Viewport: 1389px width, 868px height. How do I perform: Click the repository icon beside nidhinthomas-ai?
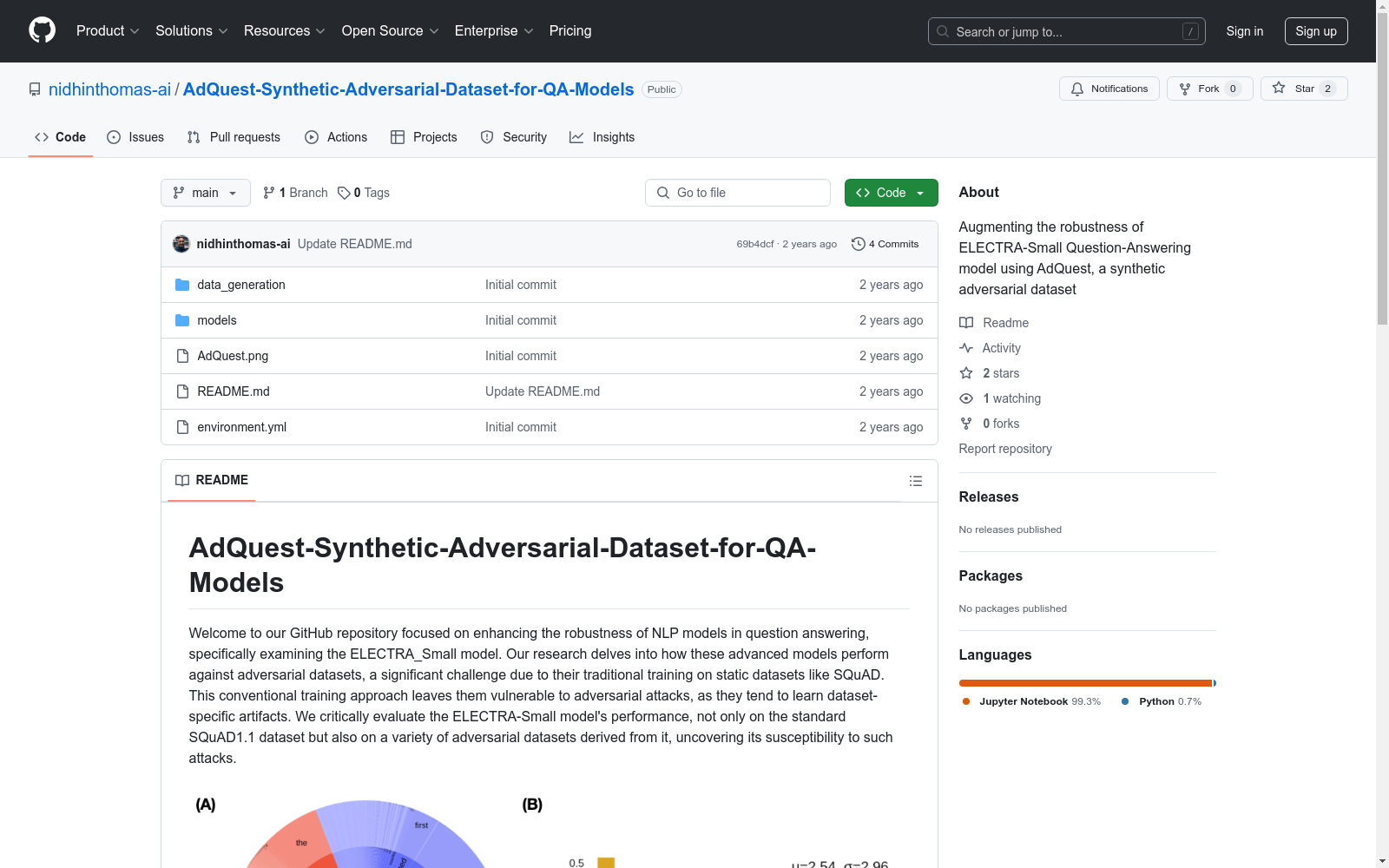pos(35,89)
